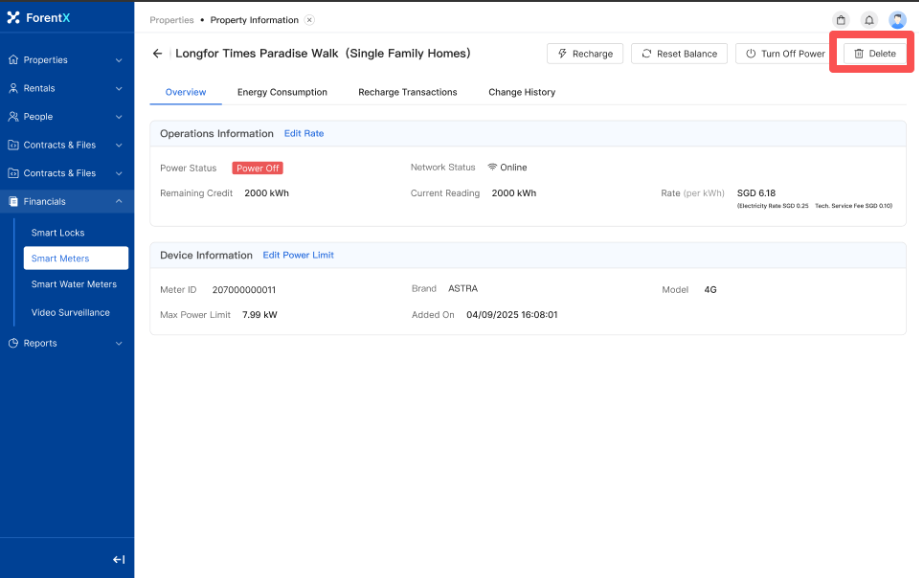Screen dimensions: 919x578
Task: Click the back arrow beside the property title
Action: coord(157,54)
